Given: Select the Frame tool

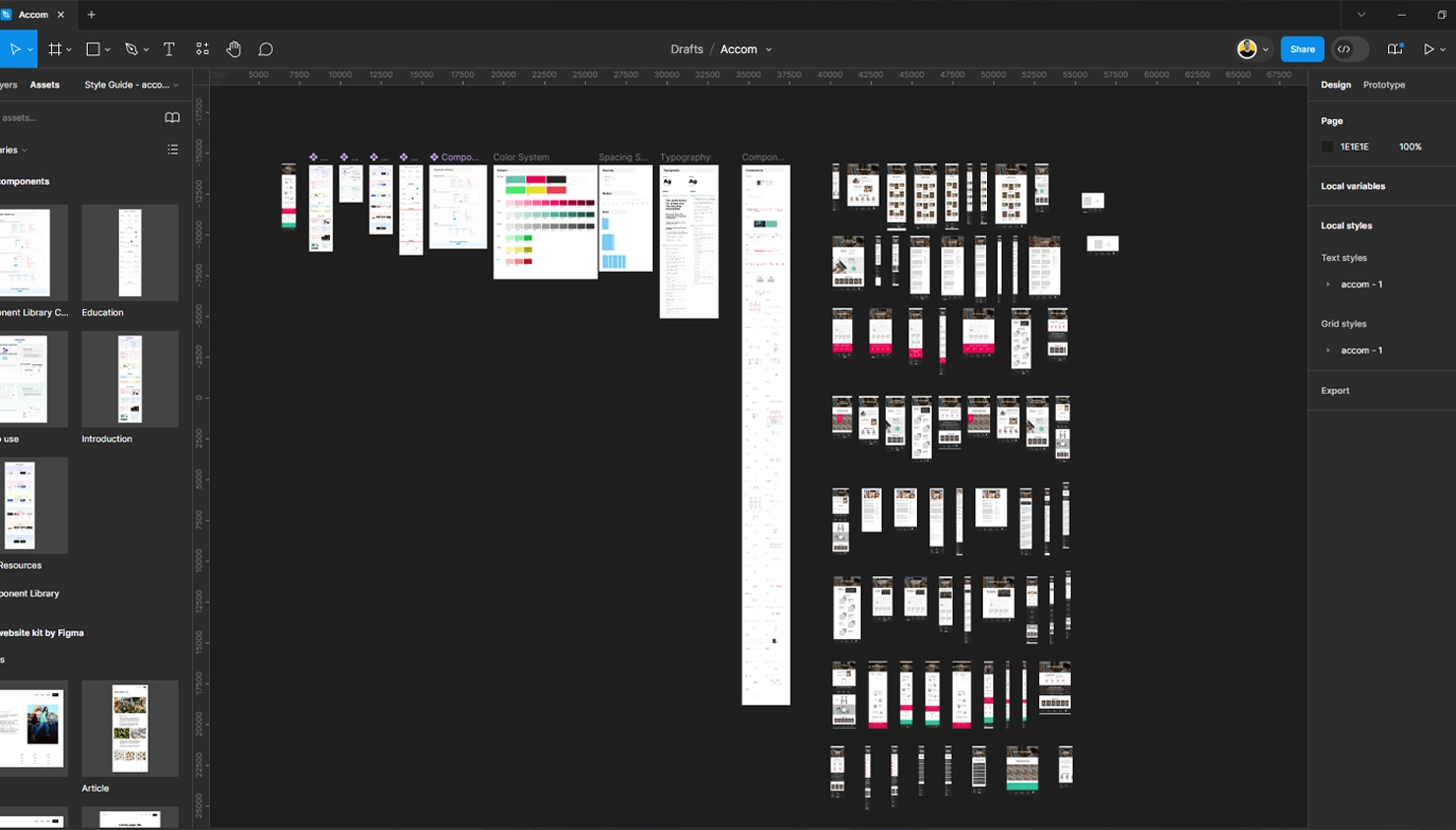Looking at the screenshot, I should 55,49.
